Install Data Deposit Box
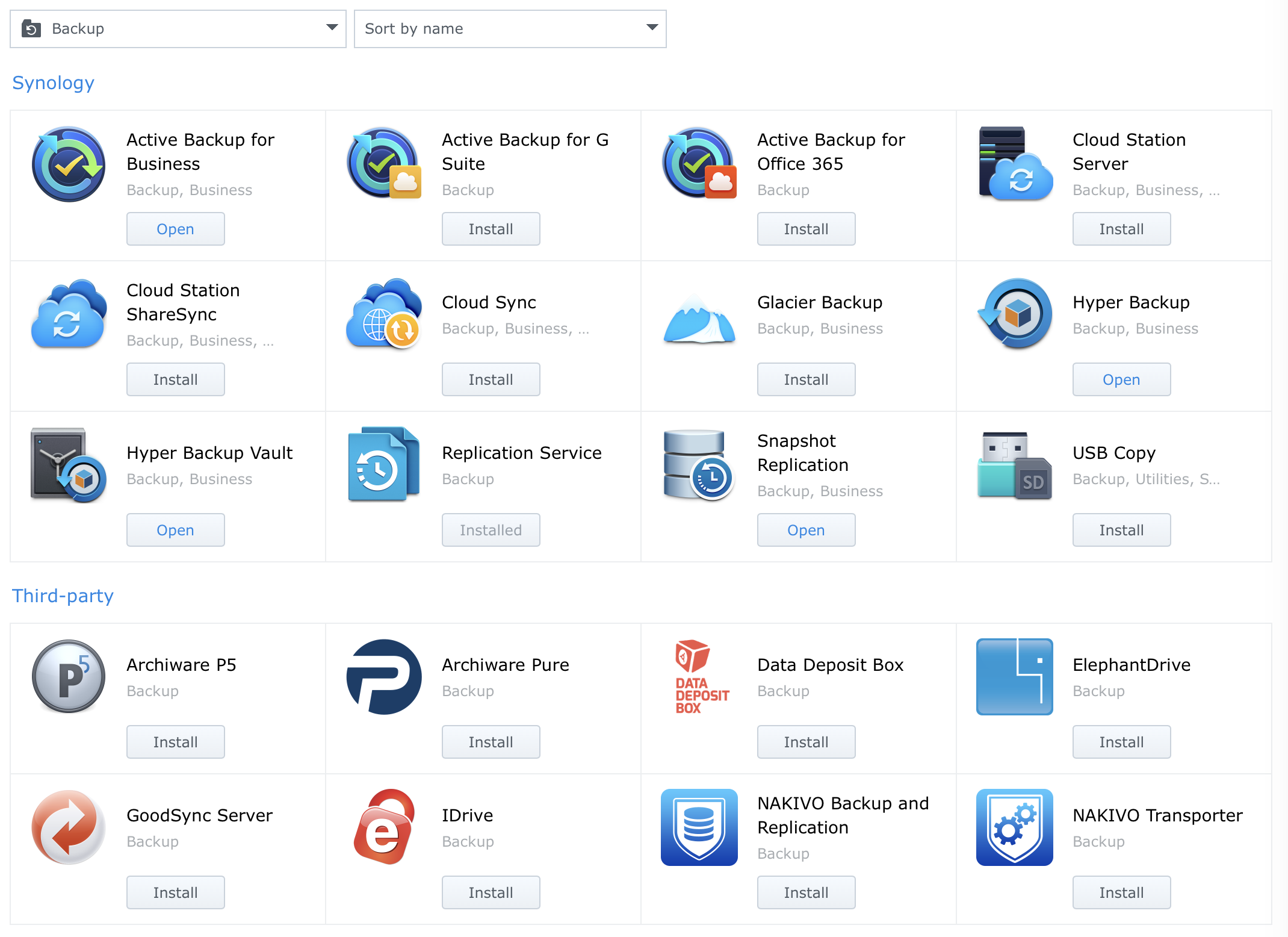The height and width of the screenshot is (937, 1288). click(807, 742)
